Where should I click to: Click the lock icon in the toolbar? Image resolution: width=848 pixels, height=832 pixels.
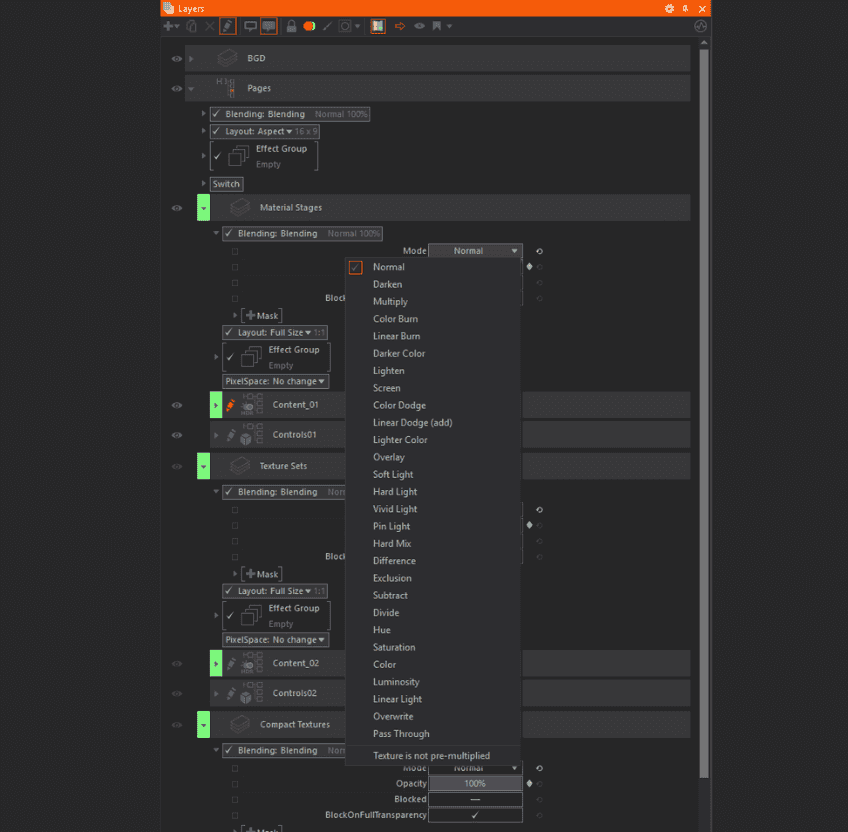click(x=291, y=26)
